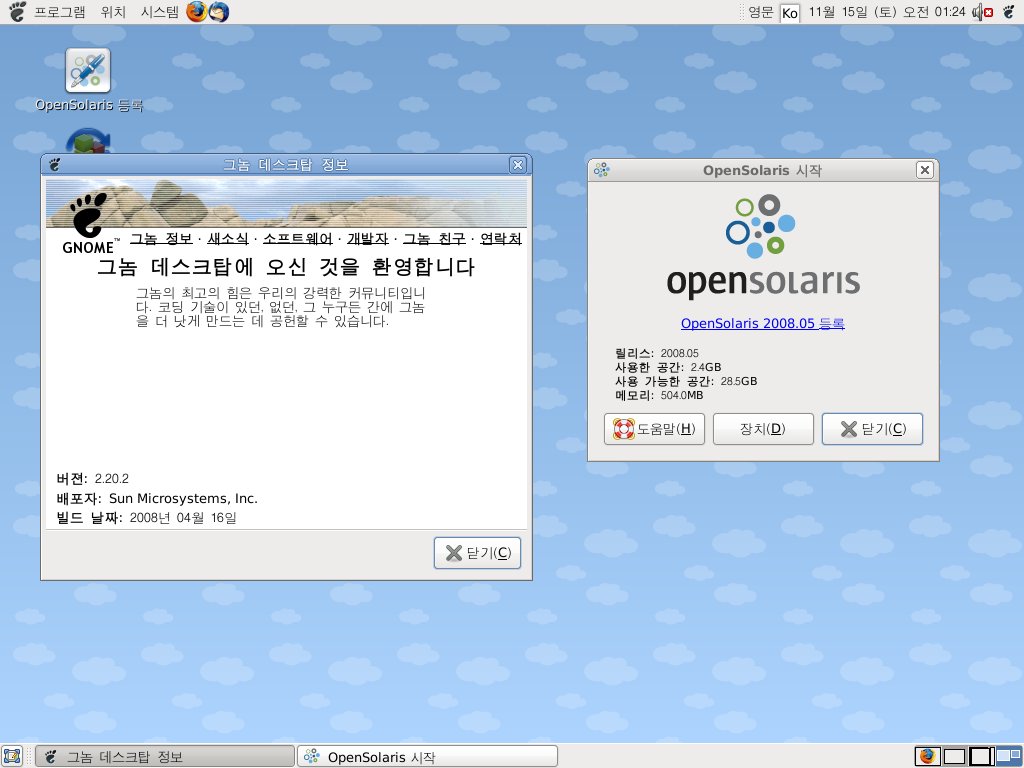Click the 닫기(C) button in OpenSolaris 시작
Viewport: 1024px width, 768px height.
pos(872,429)
